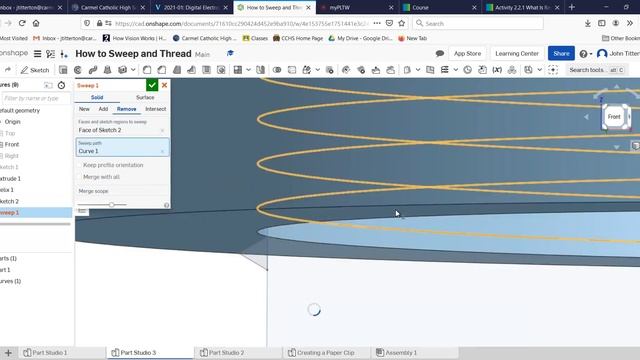Open dropdown next to Plane tool
Viewport: 640px width, 360px height.
(x=418, y=70)
